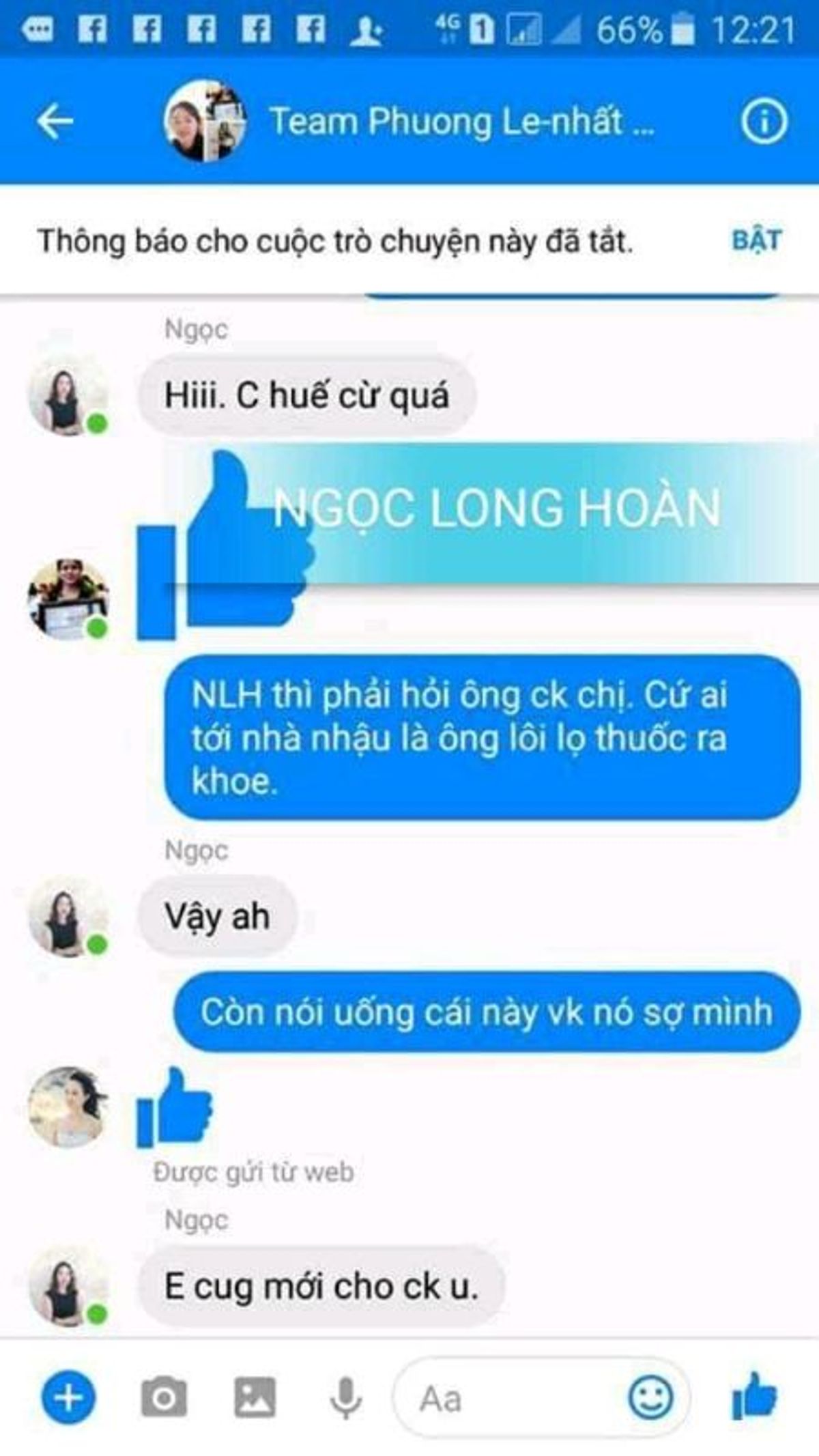Viewport: 819px width, 1456px height.
Task: Open Ngọc's avatar beside 'Vậy ah'
Action: (68, 917)
